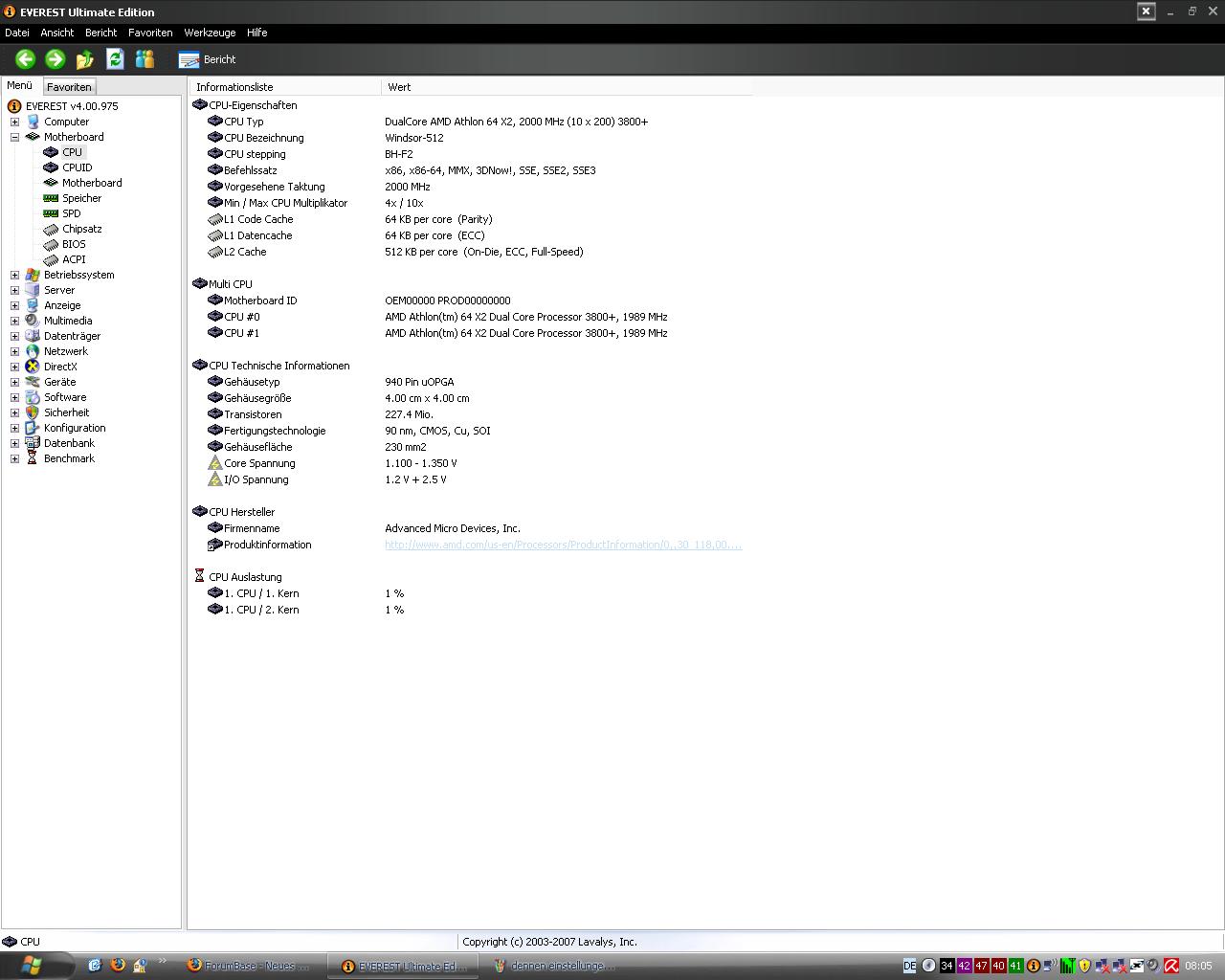
Task: Click the Datenbank tree icon
Action: [33, 443]
